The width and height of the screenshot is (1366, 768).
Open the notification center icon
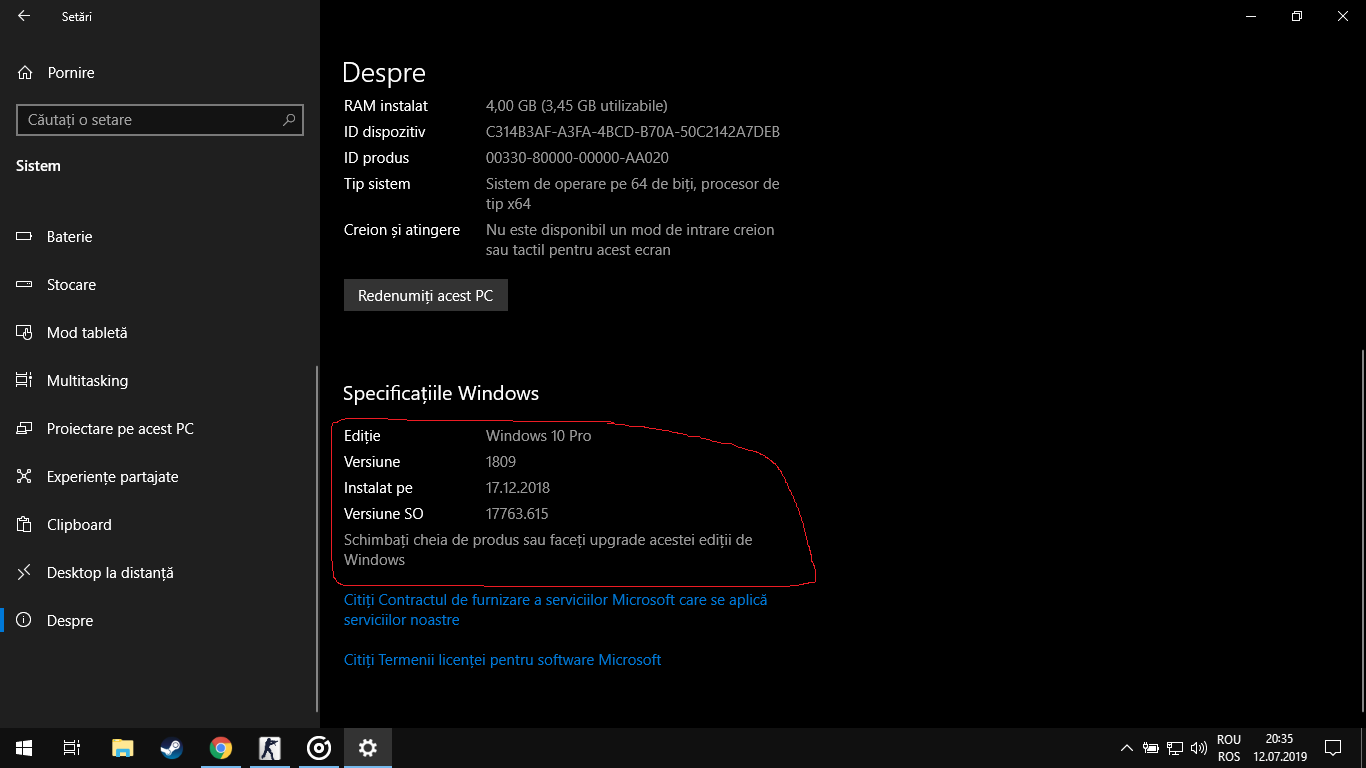(1333, 748)
